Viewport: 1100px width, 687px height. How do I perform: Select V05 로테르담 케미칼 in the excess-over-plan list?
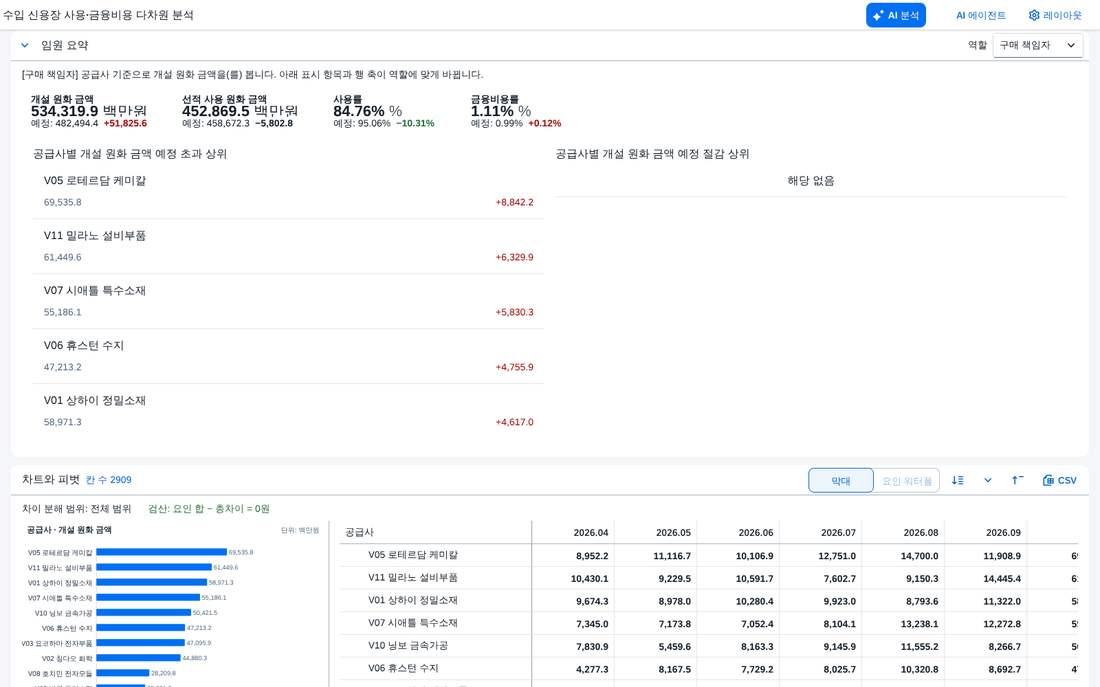tap(288, 191)
